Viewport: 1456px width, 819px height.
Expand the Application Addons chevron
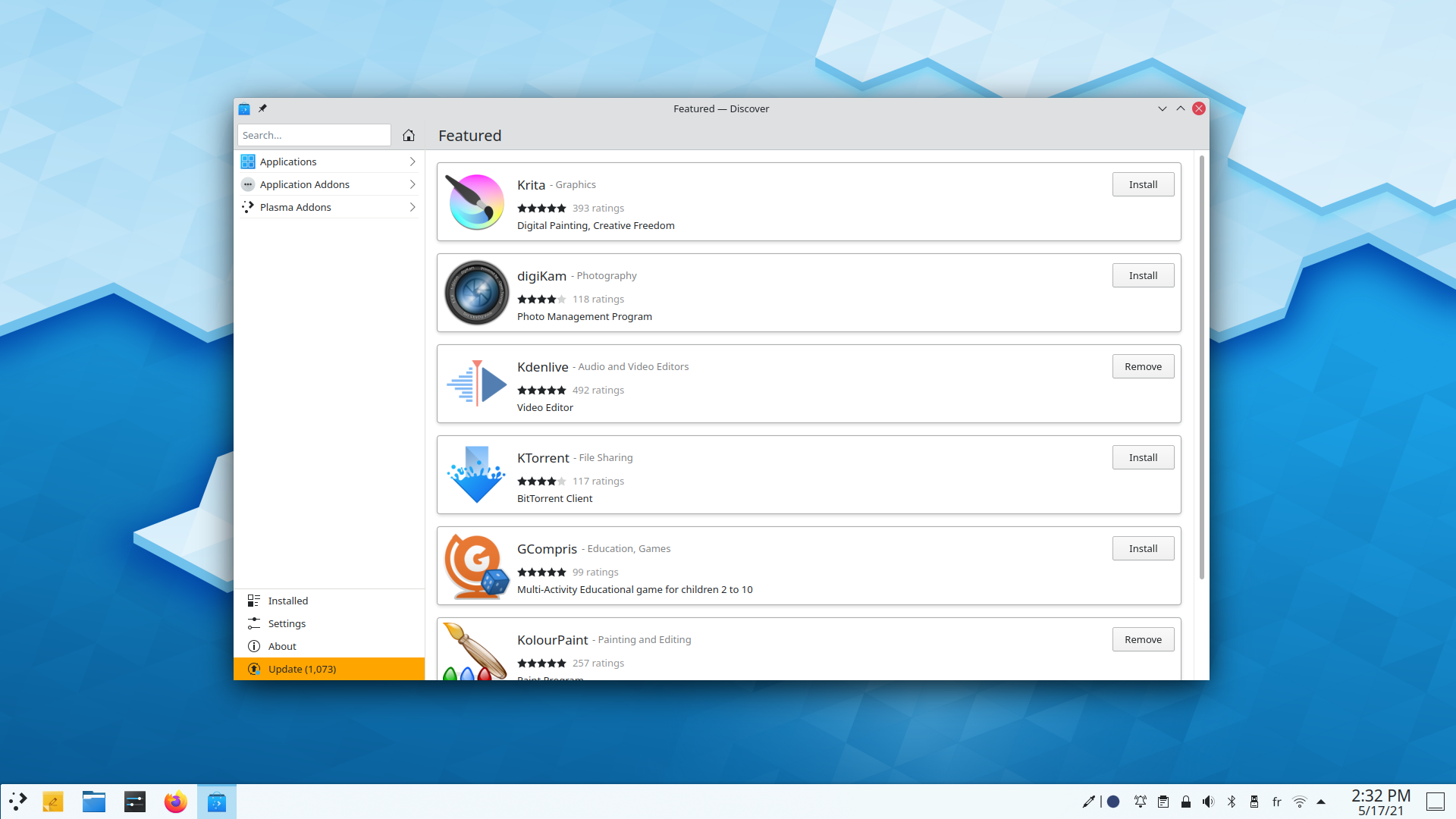pos(413,184)
